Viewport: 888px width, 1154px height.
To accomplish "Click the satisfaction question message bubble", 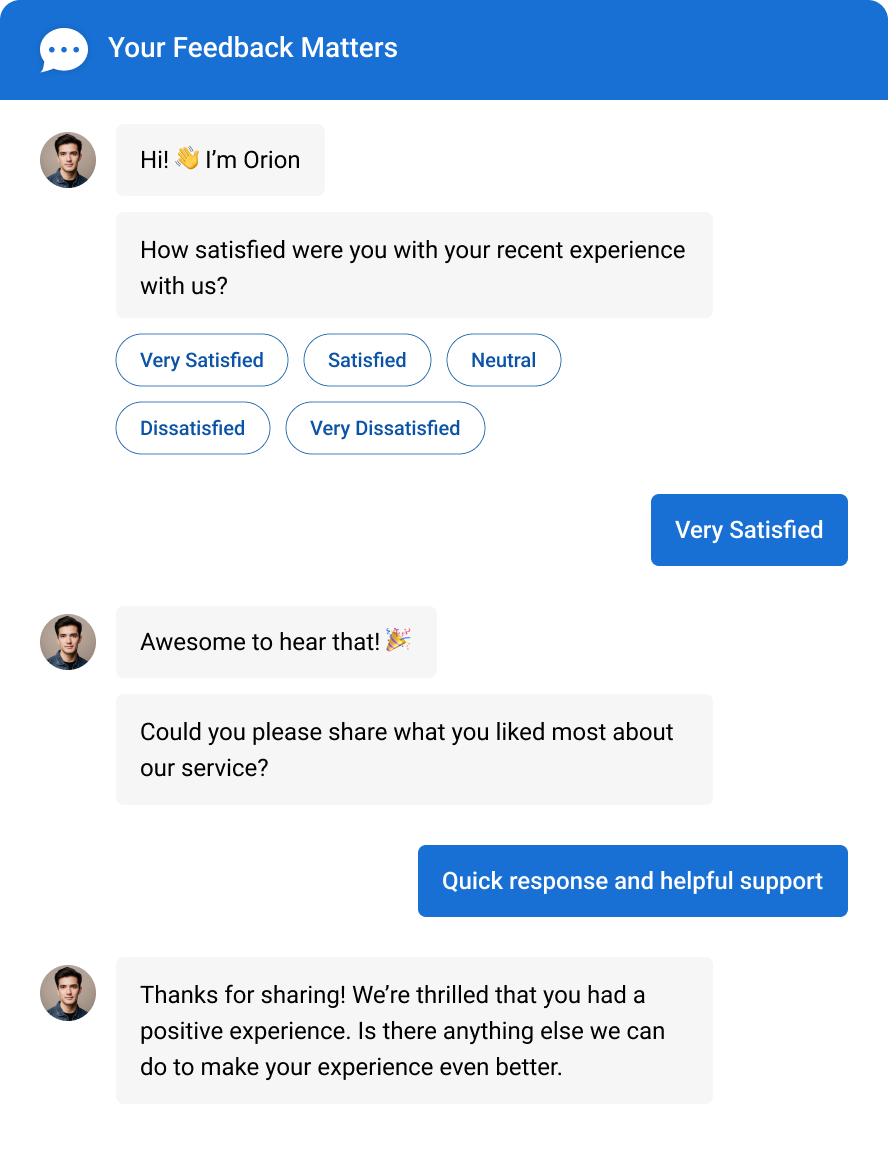I will pyautogui.click(x=414, y=265).
